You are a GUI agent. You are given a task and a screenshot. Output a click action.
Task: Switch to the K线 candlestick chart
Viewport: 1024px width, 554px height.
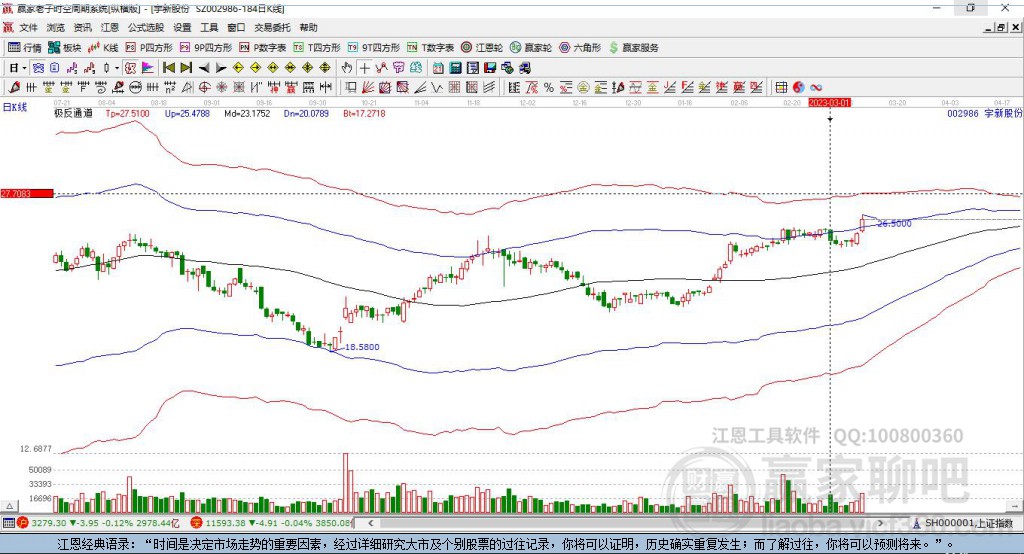pyautogui.click(x=103, y=48)
